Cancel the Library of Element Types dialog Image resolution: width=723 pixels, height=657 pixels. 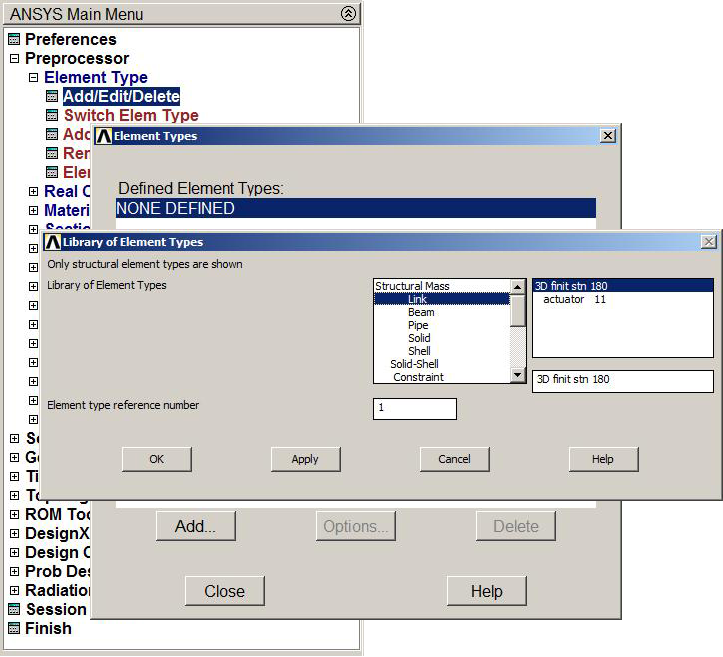click(454, 459)
